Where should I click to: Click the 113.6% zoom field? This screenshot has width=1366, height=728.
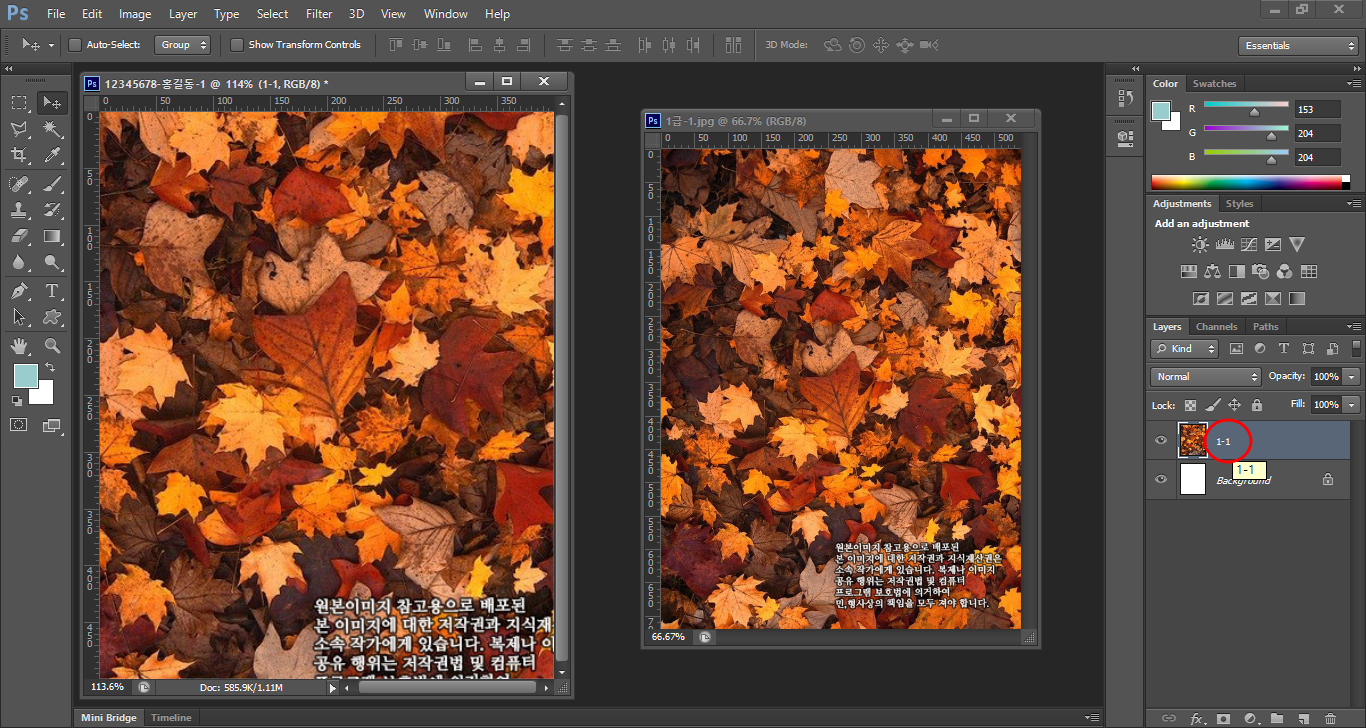point(108,687)
